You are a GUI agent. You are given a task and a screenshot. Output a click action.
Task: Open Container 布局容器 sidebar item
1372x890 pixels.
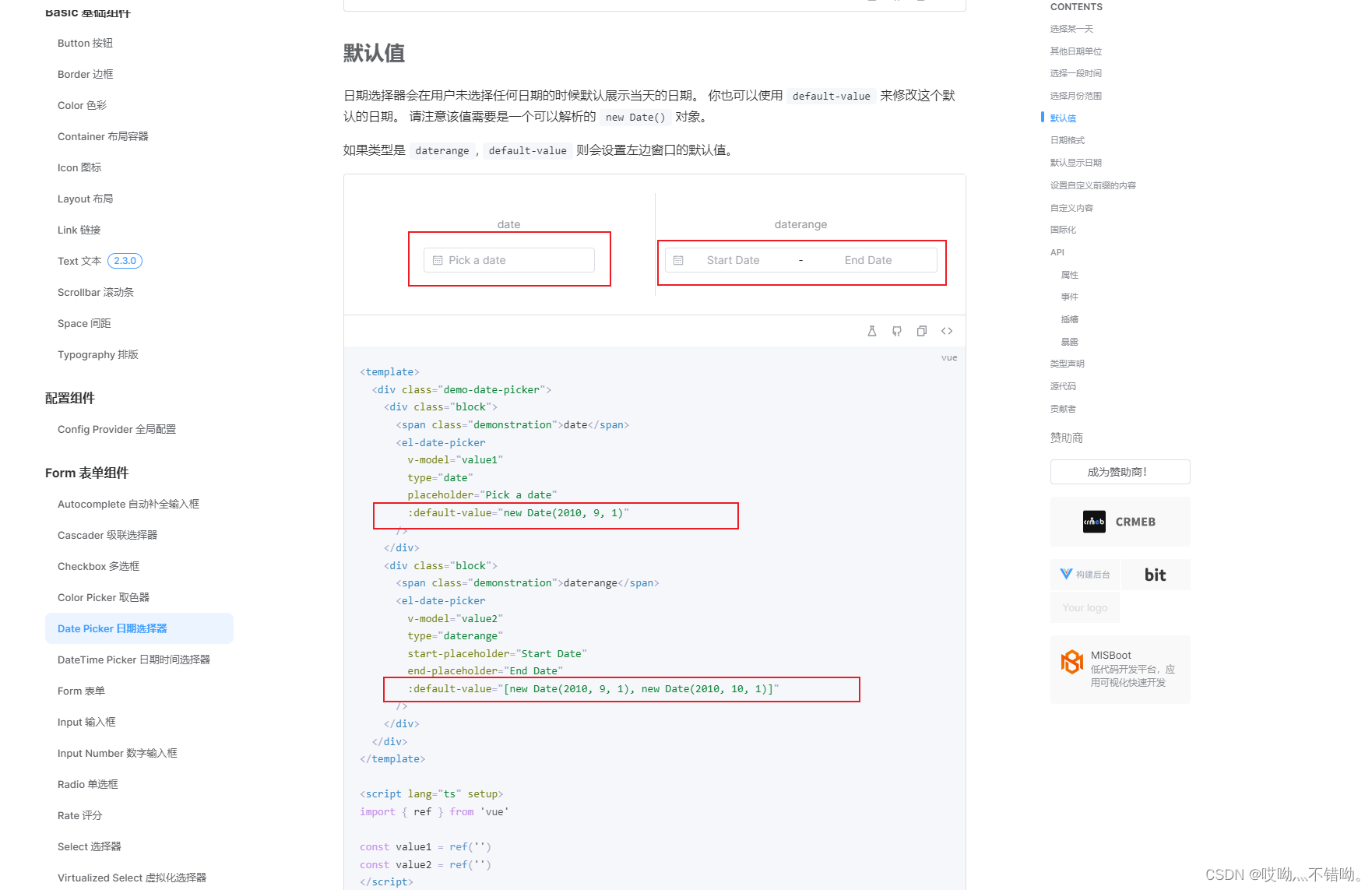click(x=103, y=136)
